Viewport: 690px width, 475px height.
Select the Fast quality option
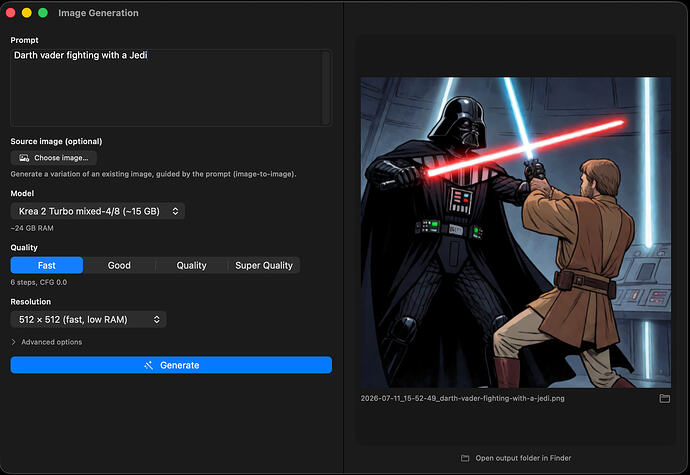(x=47, y=265)
